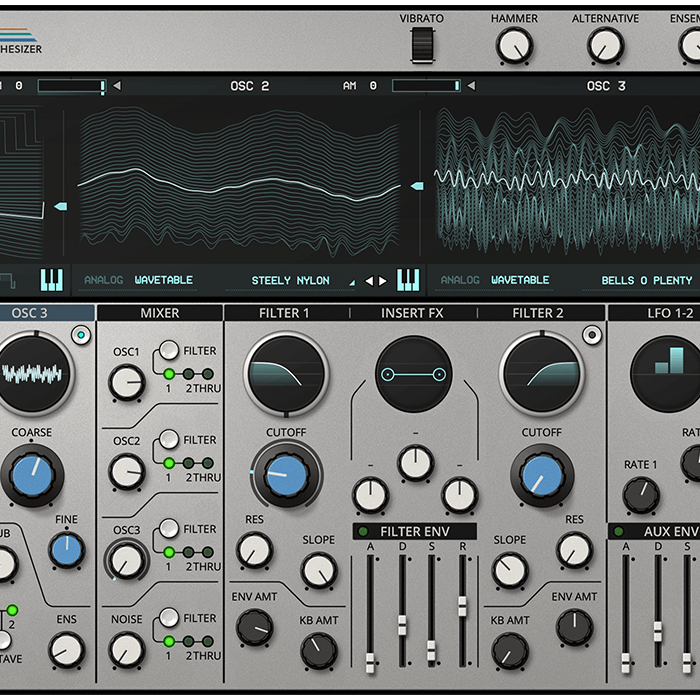Click the OSC3 mixer level knob
The image size is (700, 700).
click(x=127, y=561)
